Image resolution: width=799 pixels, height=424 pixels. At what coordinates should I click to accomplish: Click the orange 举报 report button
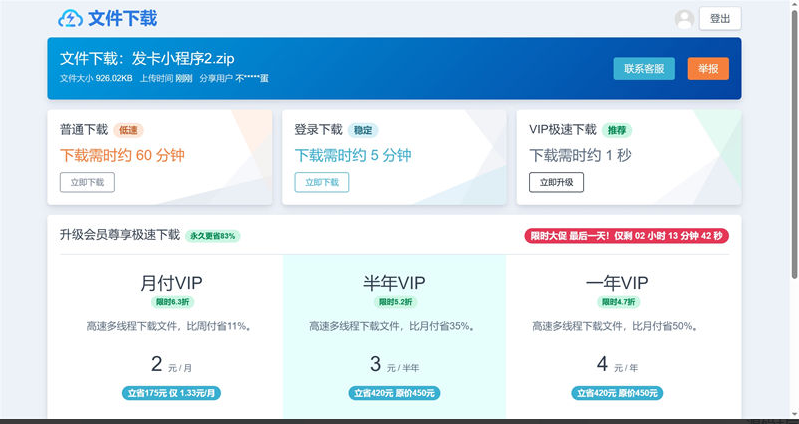[708, 69]
